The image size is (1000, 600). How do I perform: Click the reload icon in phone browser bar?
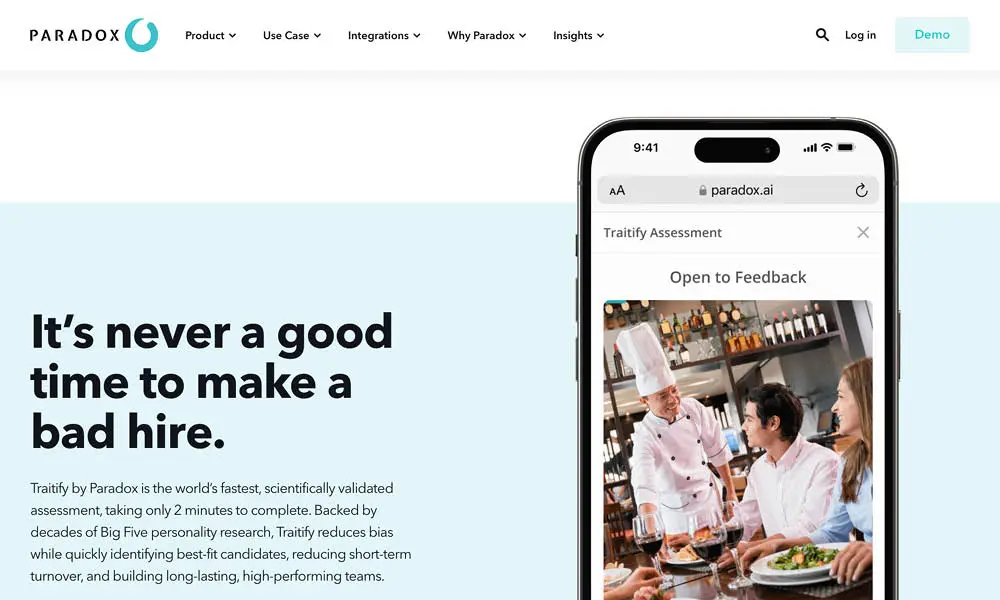tap(861, 190)
